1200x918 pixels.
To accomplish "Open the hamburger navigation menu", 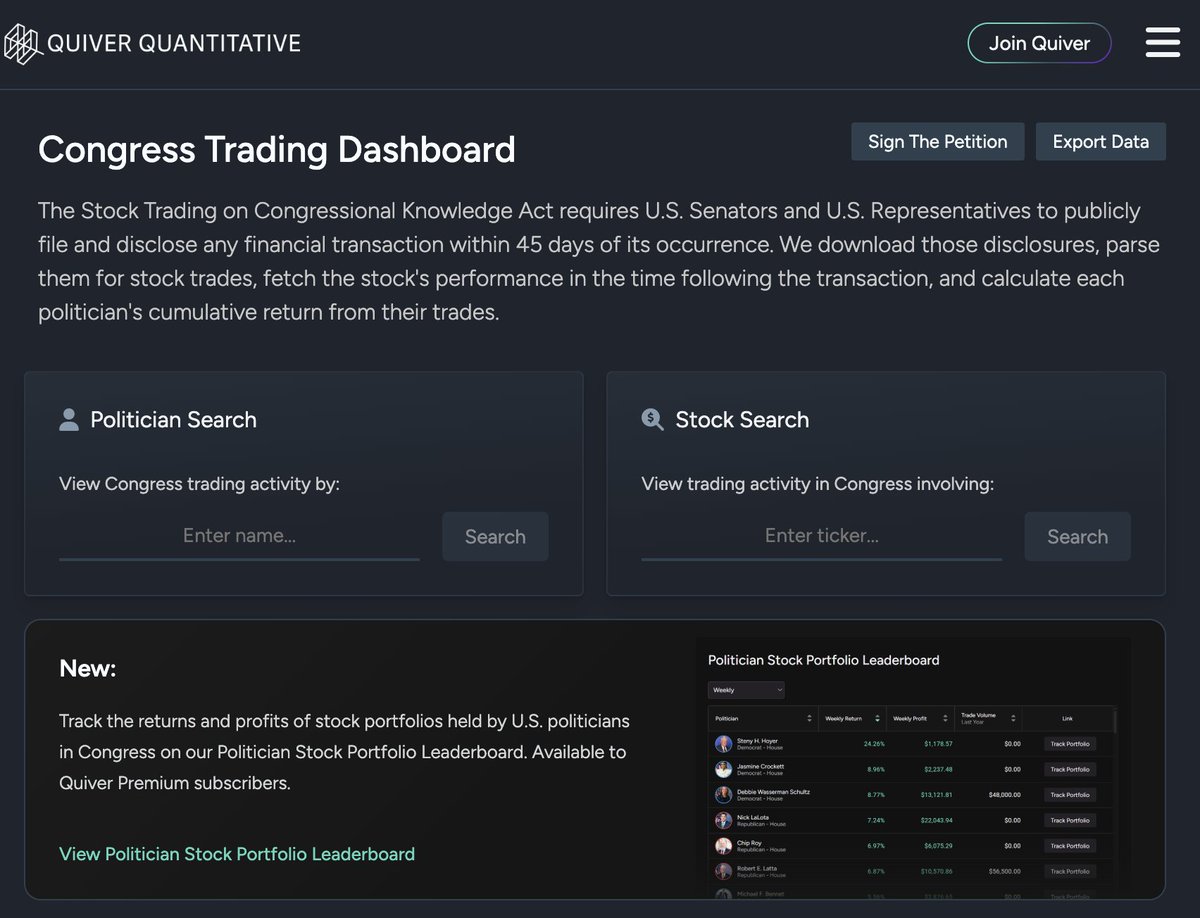I will click(1163, 43).
